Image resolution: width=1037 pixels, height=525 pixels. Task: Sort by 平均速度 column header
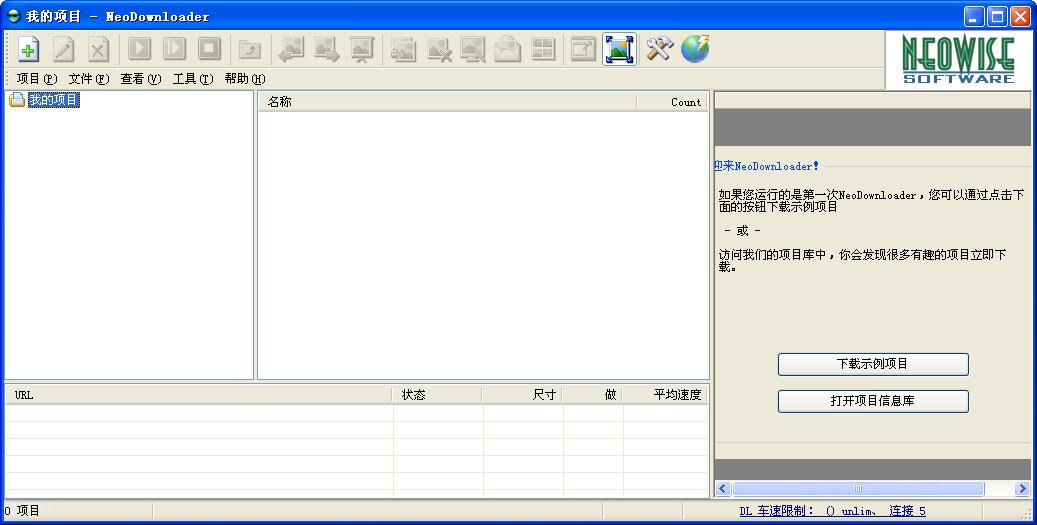point(665,395)
